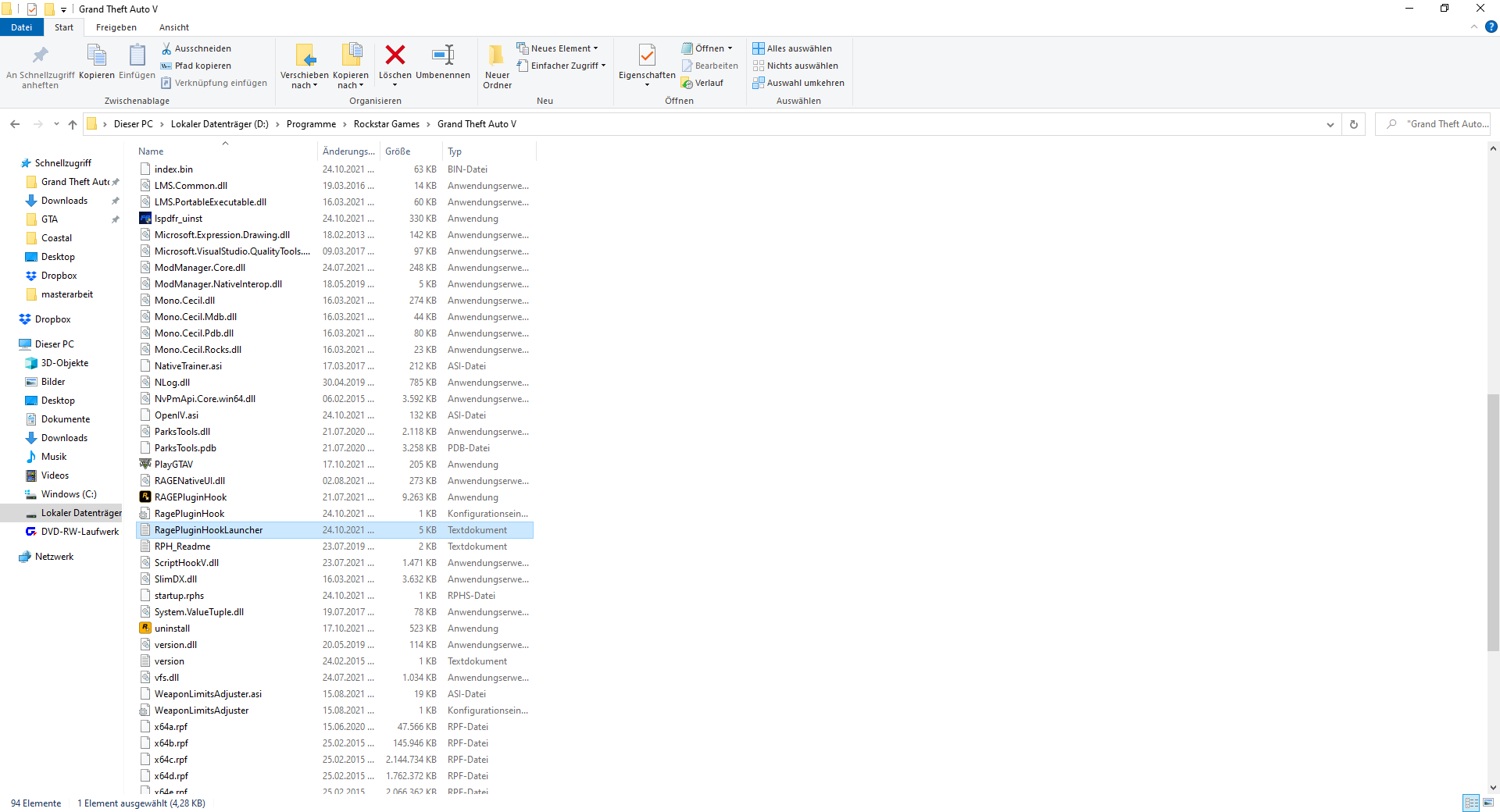The height and width of the screenshot is (812, 1500).
Task: Open 3D-Objekte in sidebar
Action: 65,363
